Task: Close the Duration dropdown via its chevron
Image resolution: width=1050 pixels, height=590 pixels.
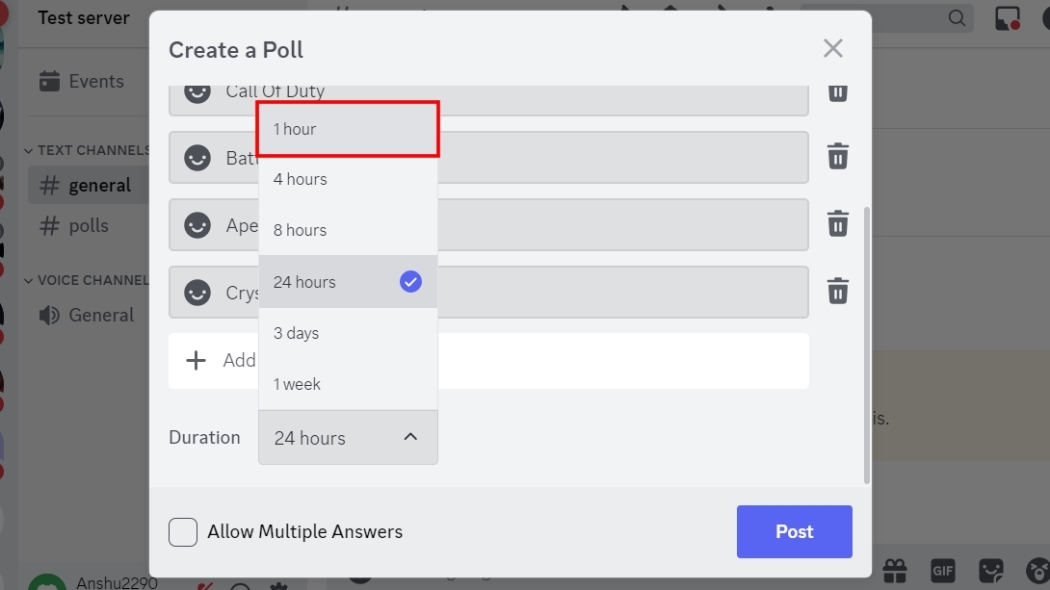Action: click(x=409, y=437)
